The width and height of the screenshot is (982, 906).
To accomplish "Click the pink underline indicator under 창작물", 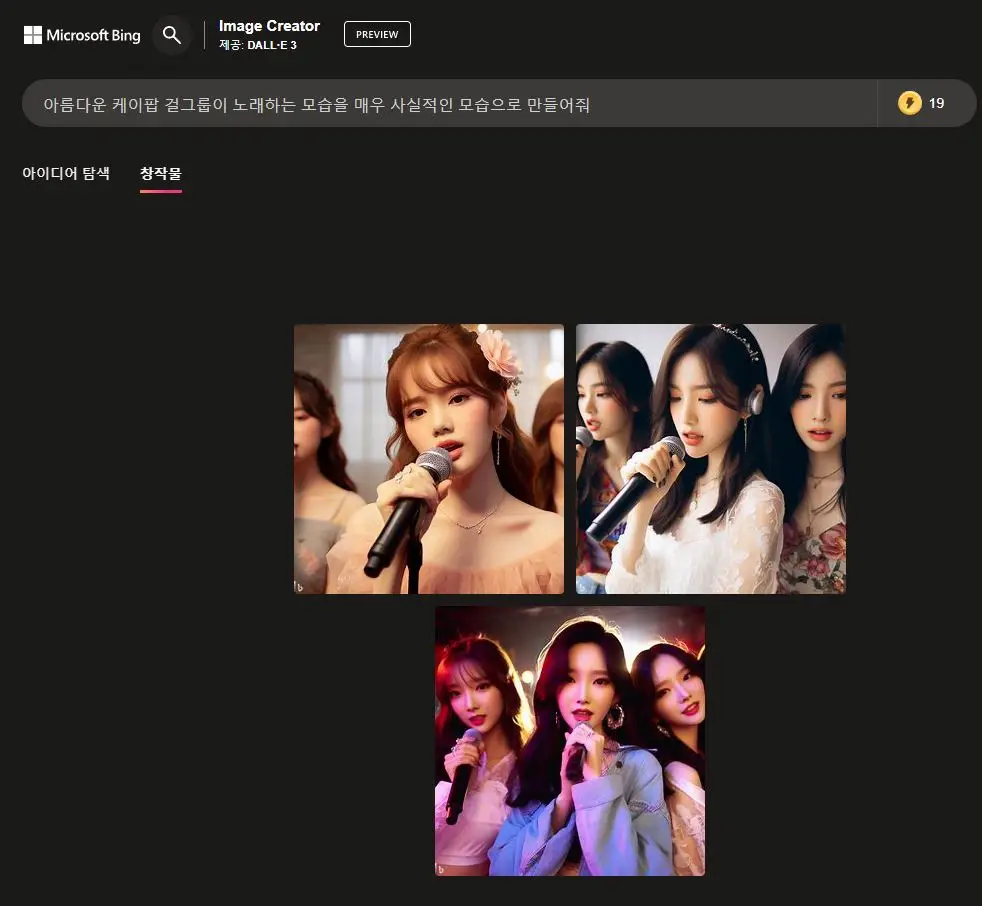I will [160, 190].
